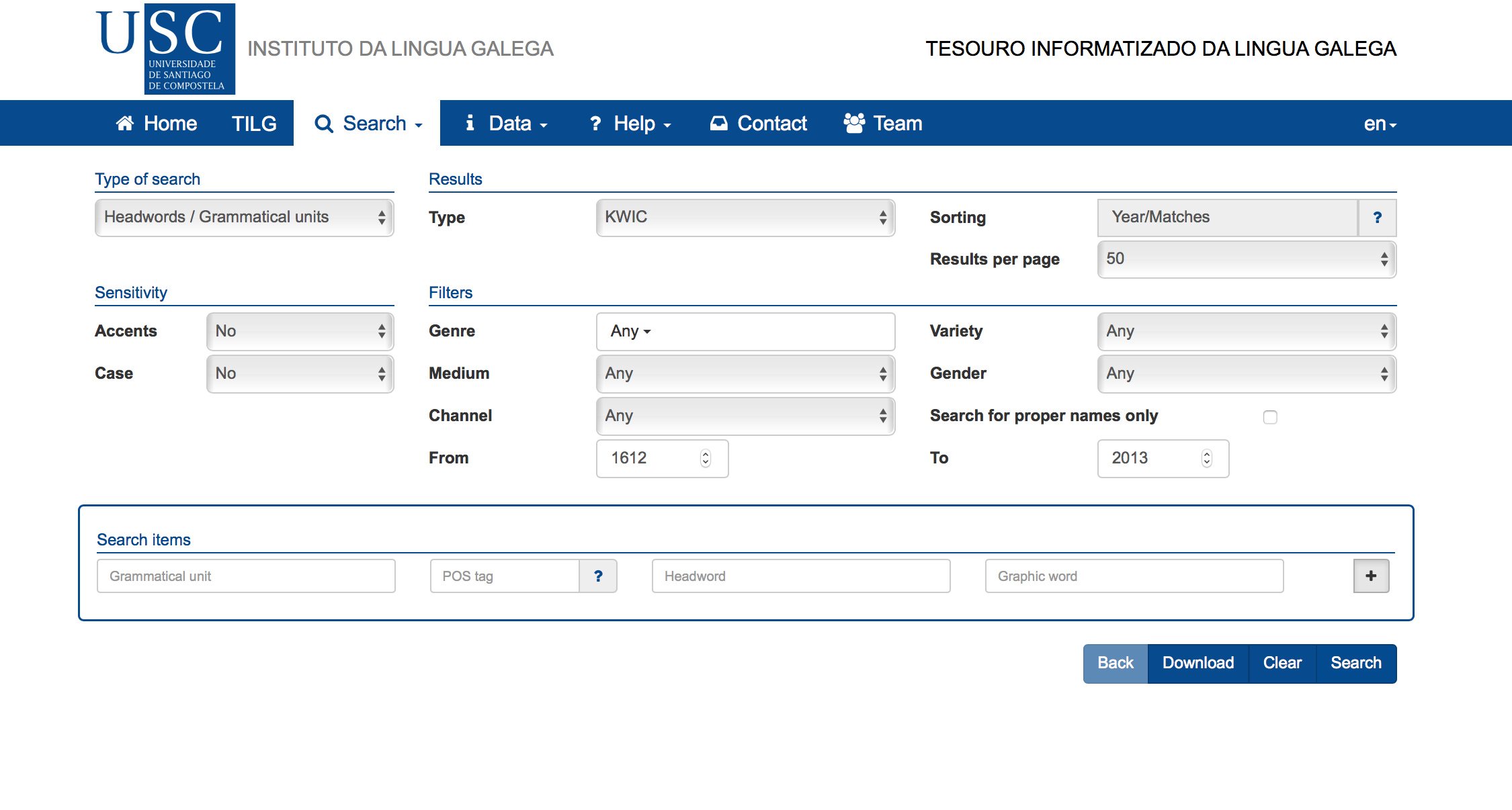Open the Help dropdown menu
This screenshot has width=1512, height=810.
pyautogui.click(x=630, y=124)
